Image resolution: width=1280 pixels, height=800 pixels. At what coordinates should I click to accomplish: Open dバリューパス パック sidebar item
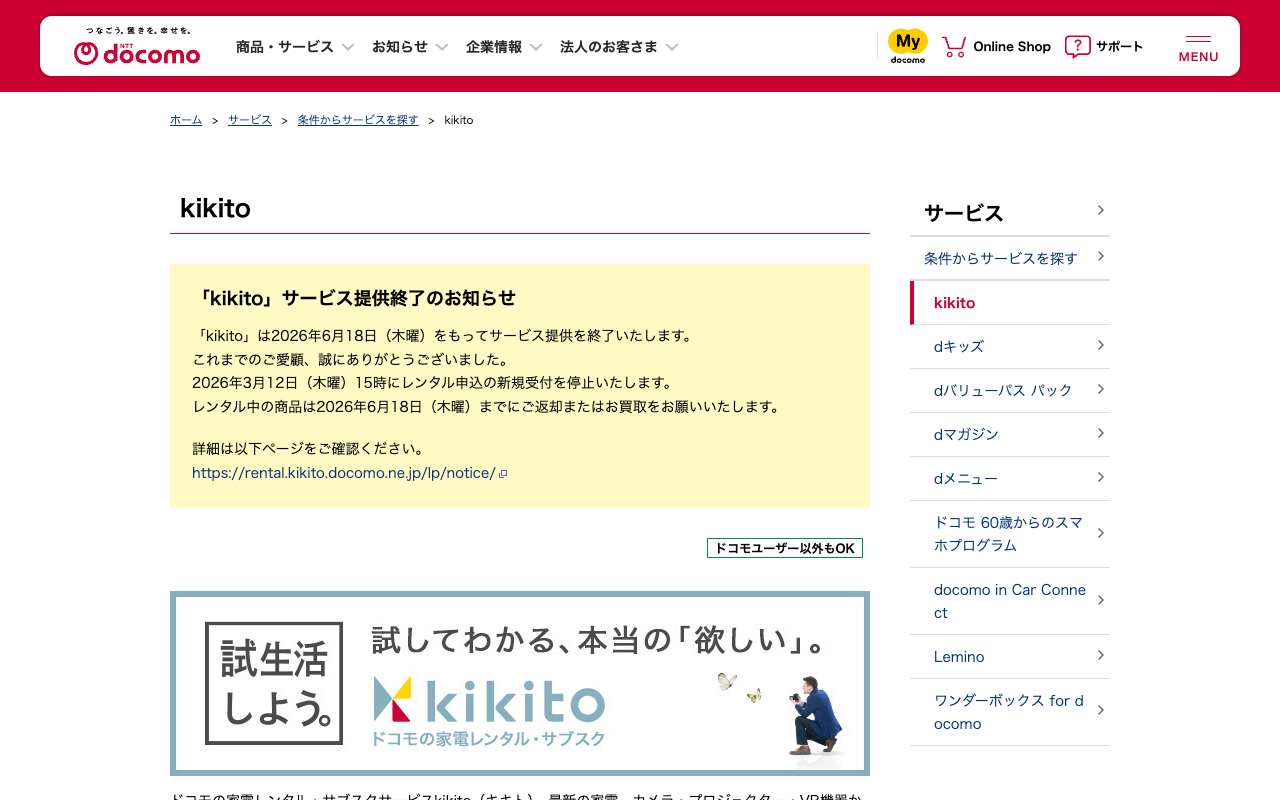click(1010, 390)
